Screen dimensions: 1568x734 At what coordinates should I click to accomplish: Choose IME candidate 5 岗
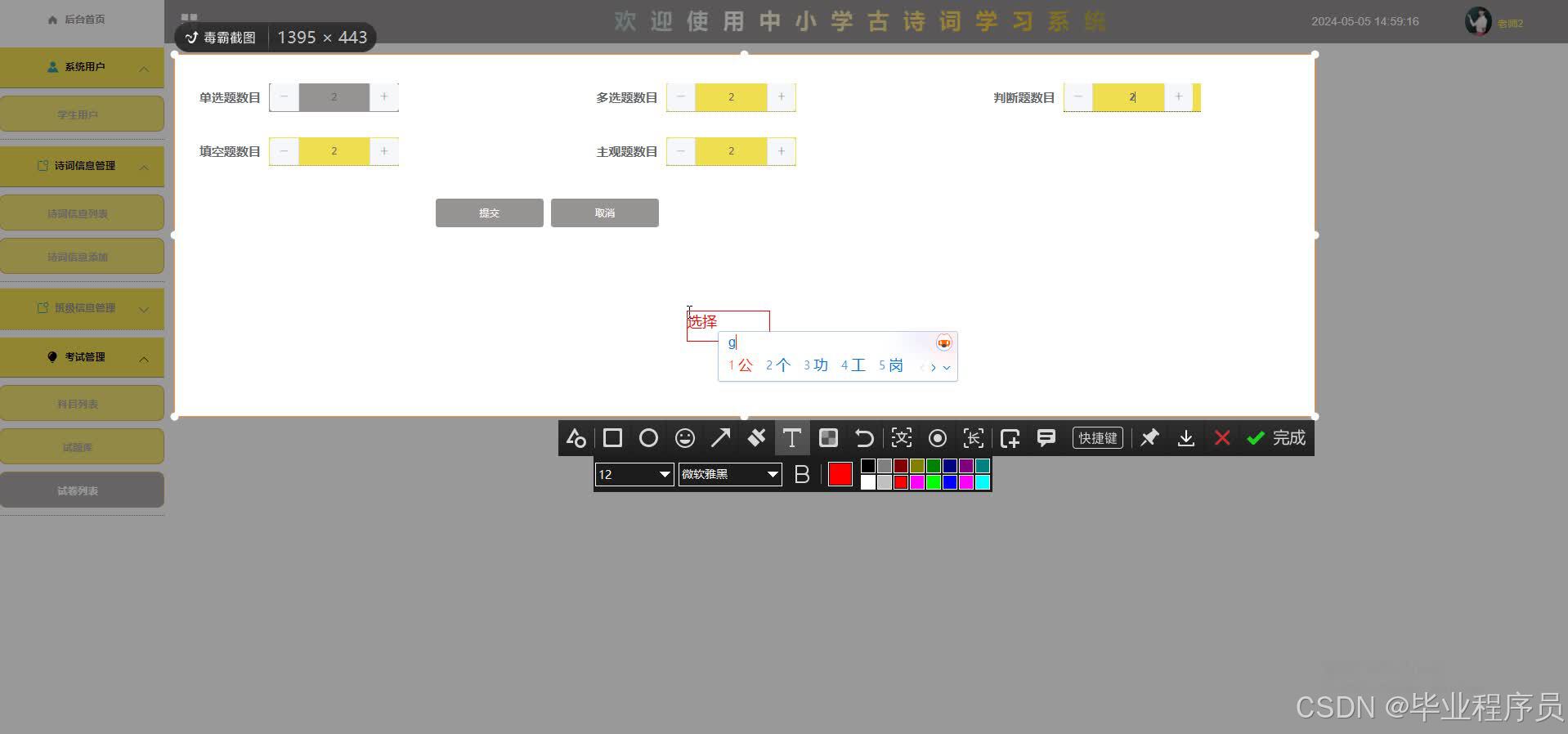point(891,365)
